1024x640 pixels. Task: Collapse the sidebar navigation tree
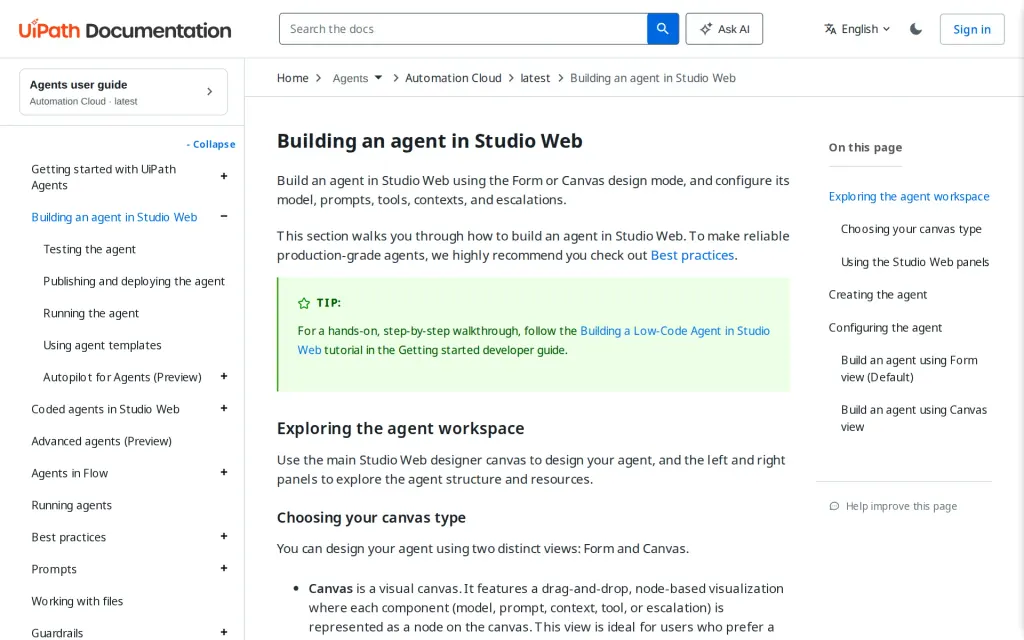[x=211, y=144]
